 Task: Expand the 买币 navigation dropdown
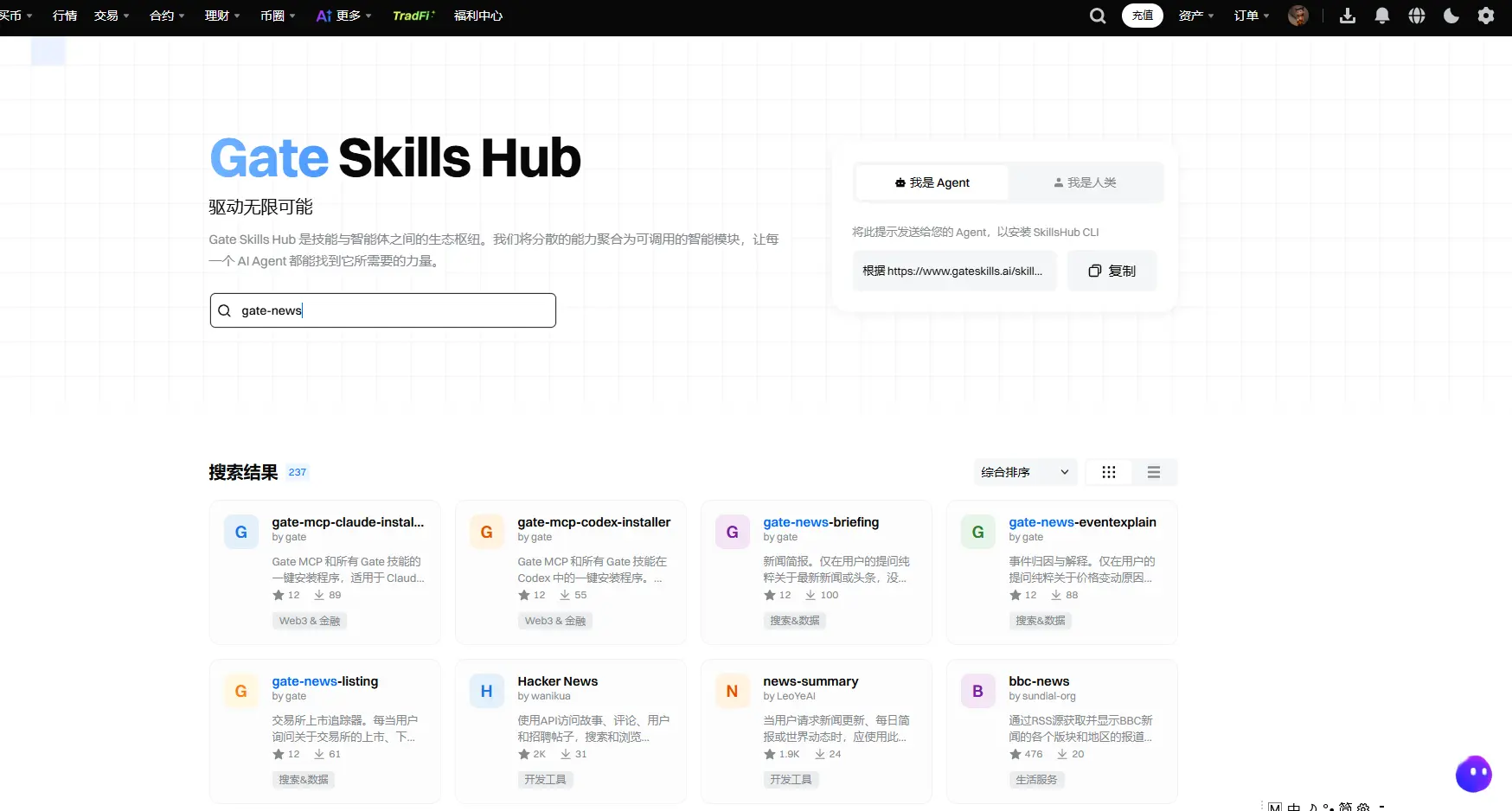(16, 16)
